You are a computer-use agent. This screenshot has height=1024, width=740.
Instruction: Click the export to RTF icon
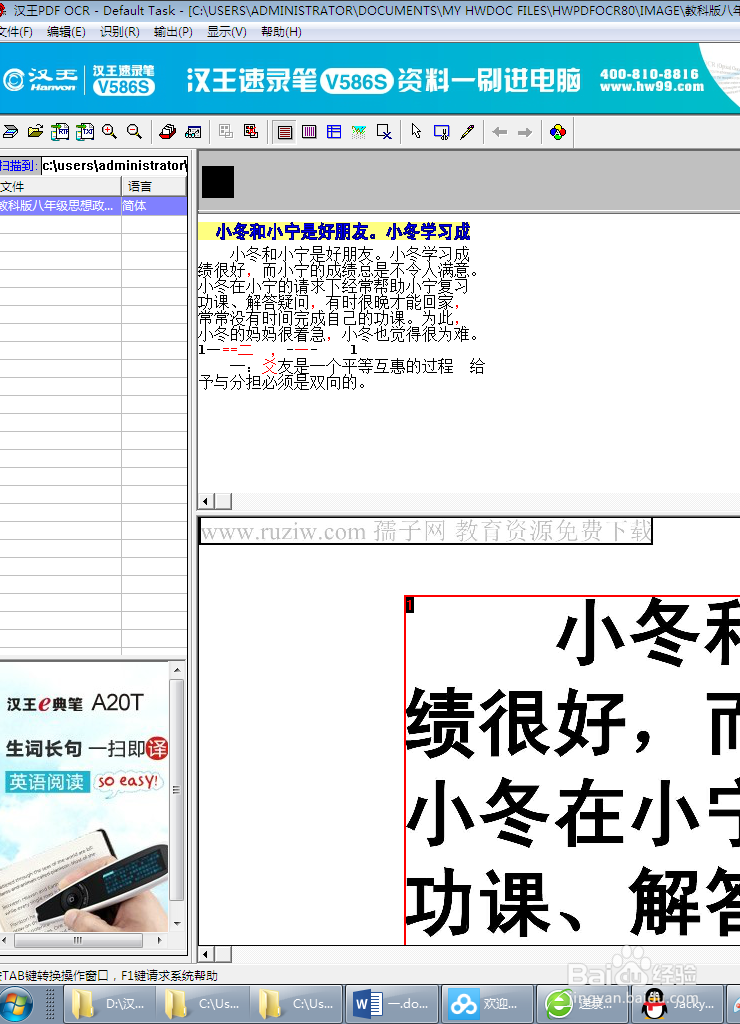click(60, 132)
